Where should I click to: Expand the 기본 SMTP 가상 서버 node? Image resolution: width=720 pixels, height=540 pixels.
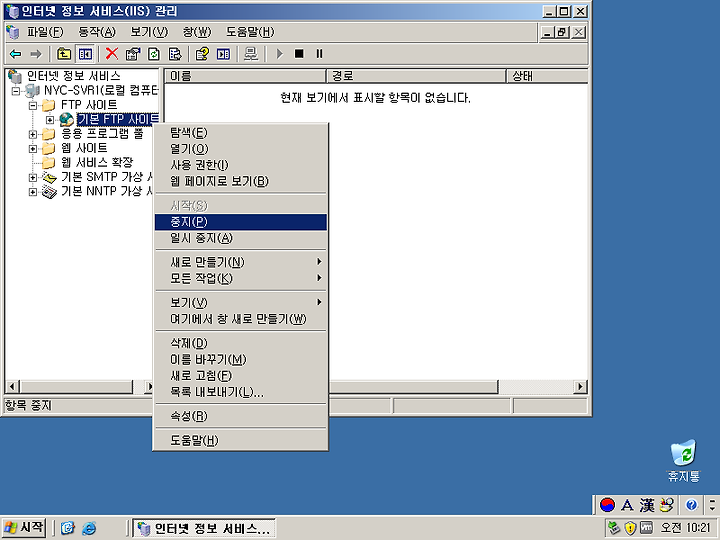point(33,177)
